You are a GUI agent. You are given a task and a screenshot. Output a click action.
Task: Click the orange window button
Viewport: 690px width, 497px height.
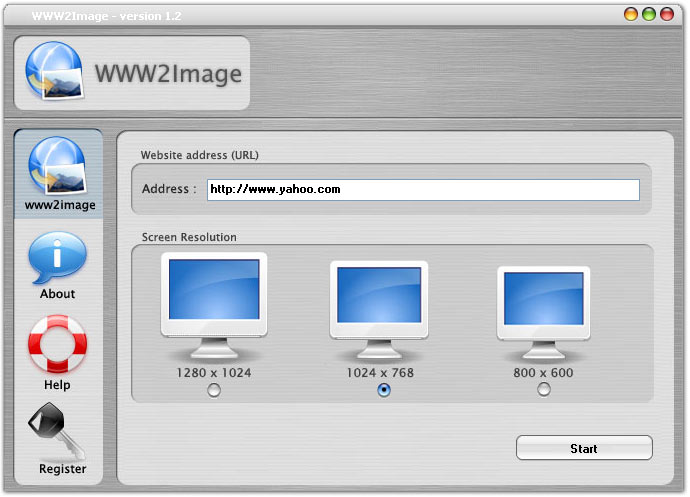point(631,14)
